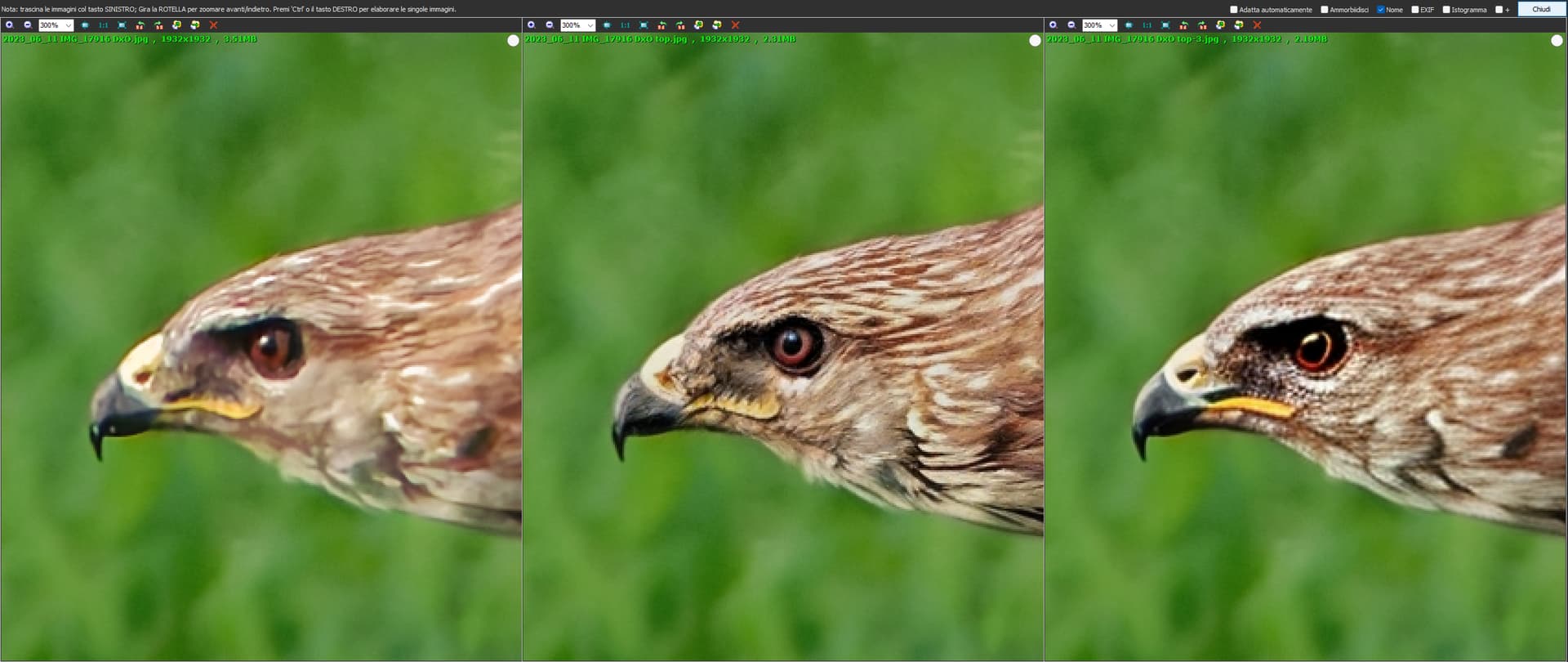Uncheck the 'Nome' checkbox
Image resolution: width=1568 pixels, height=662 pixels.
point(1381,10)
